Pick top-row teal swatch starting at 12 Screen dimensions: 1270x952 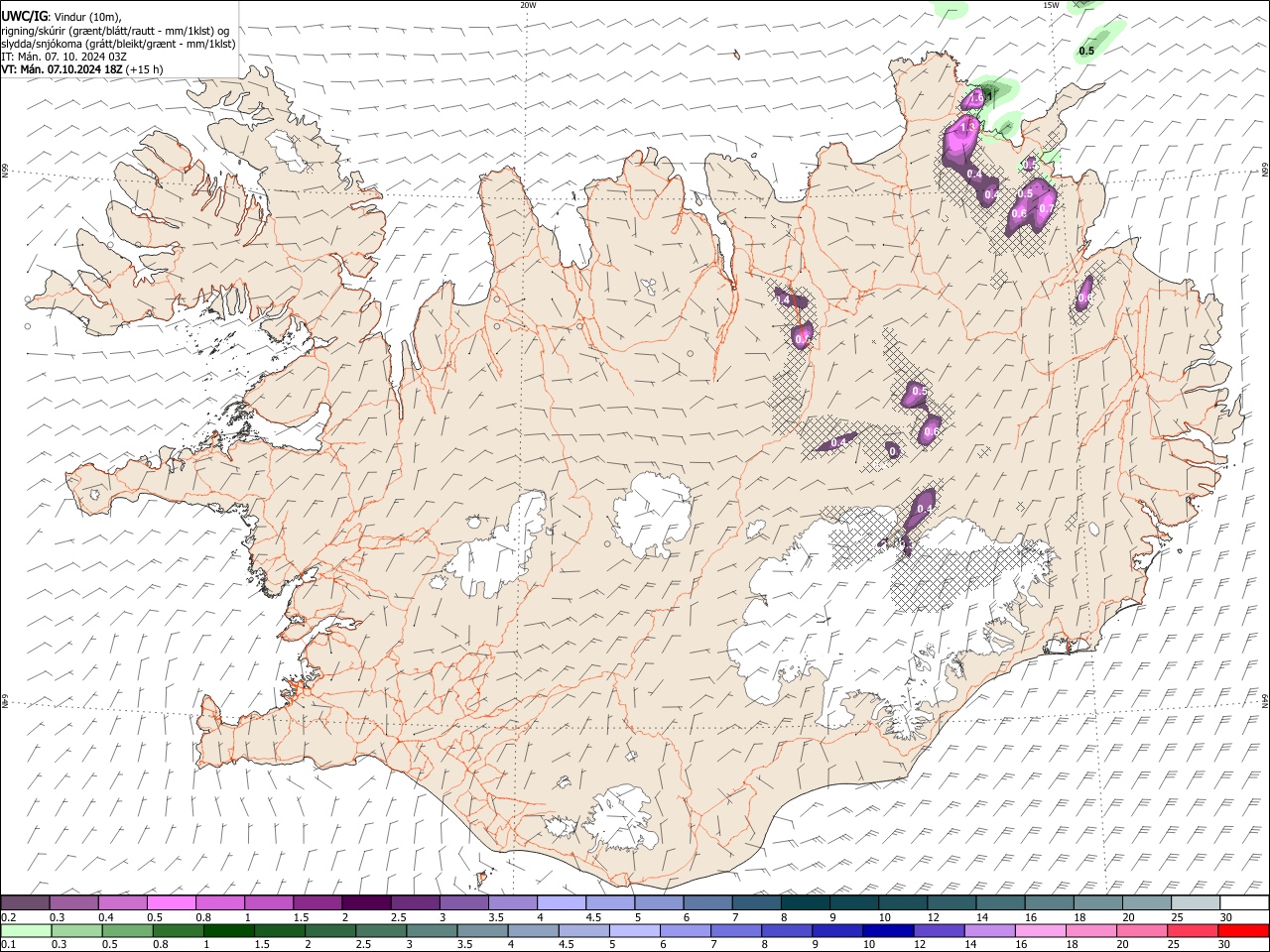(x=952, y=902)
